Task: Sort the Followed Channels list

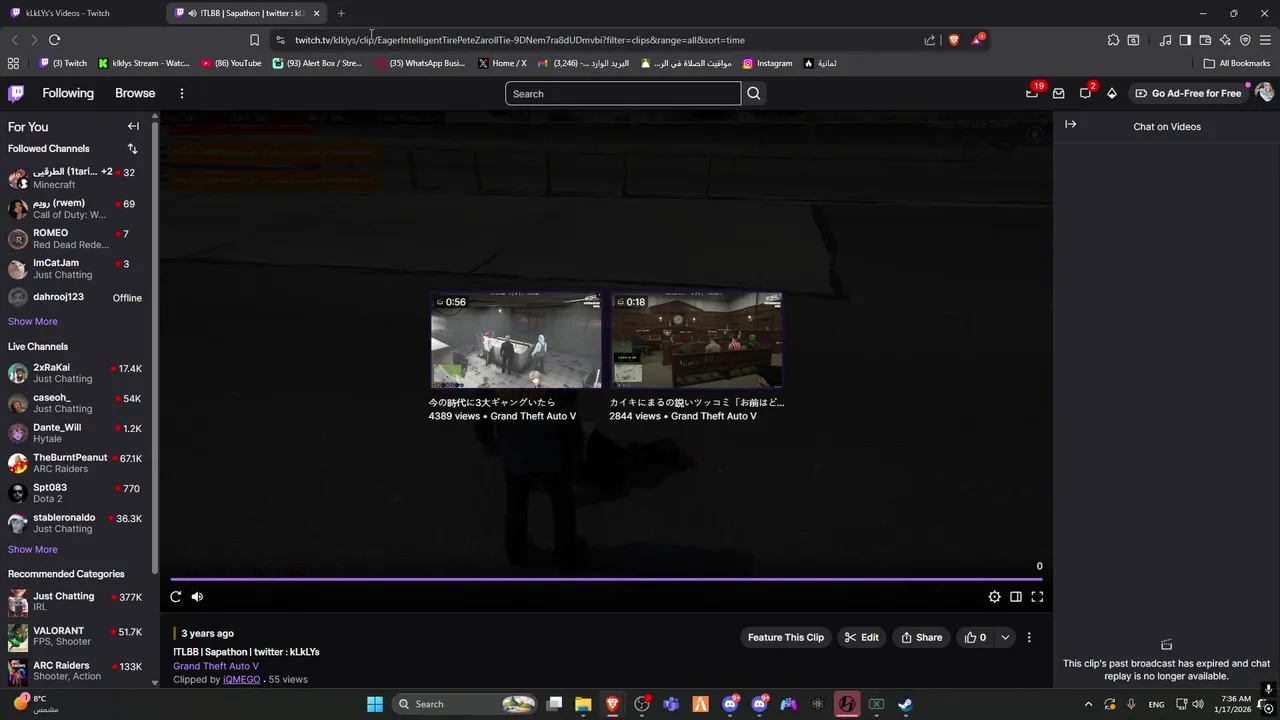Action: click(132, 148)
